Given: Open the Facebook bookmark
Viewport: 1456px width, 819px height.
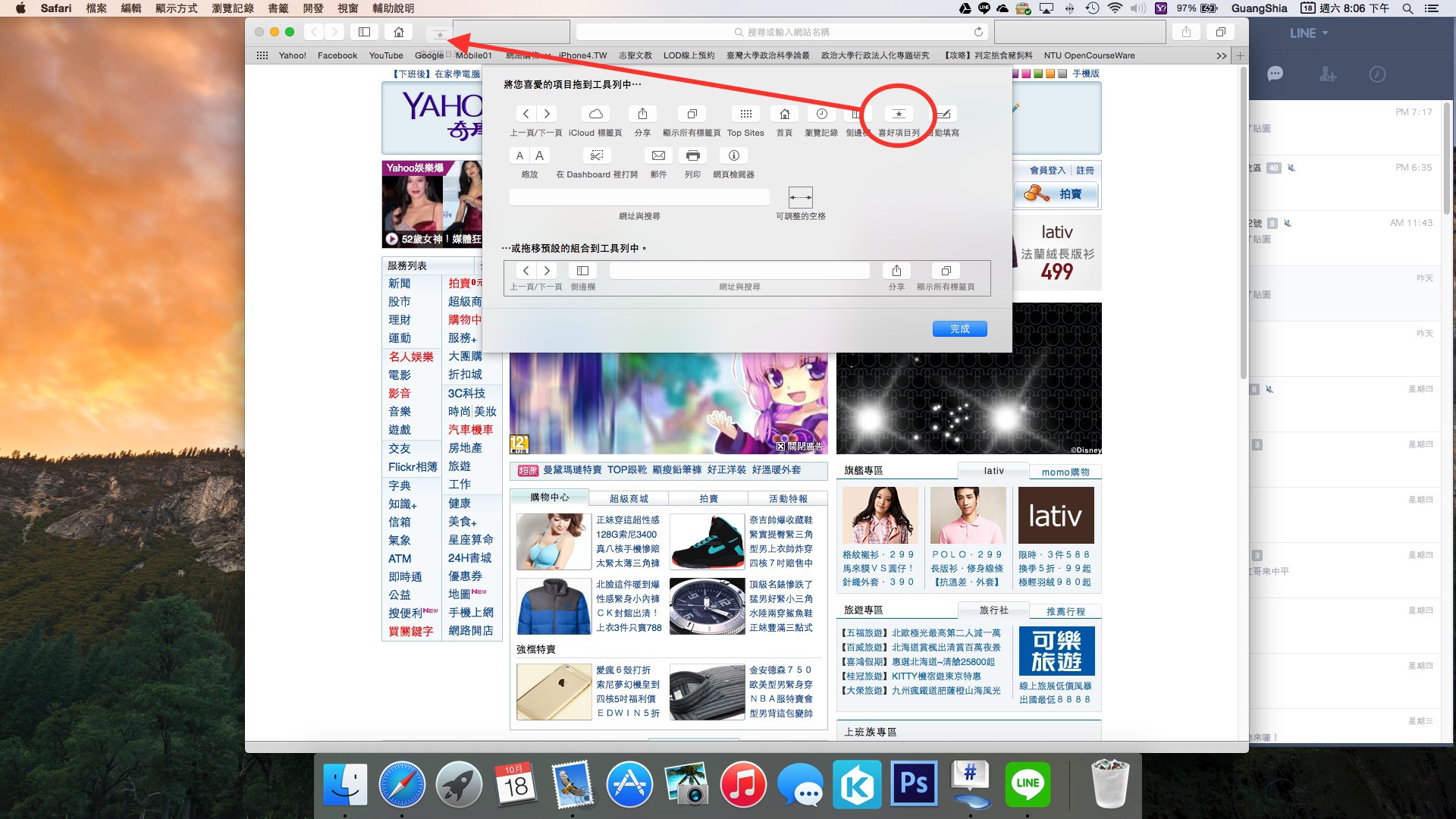Looking at the screenshot, I should pos(337,55).
